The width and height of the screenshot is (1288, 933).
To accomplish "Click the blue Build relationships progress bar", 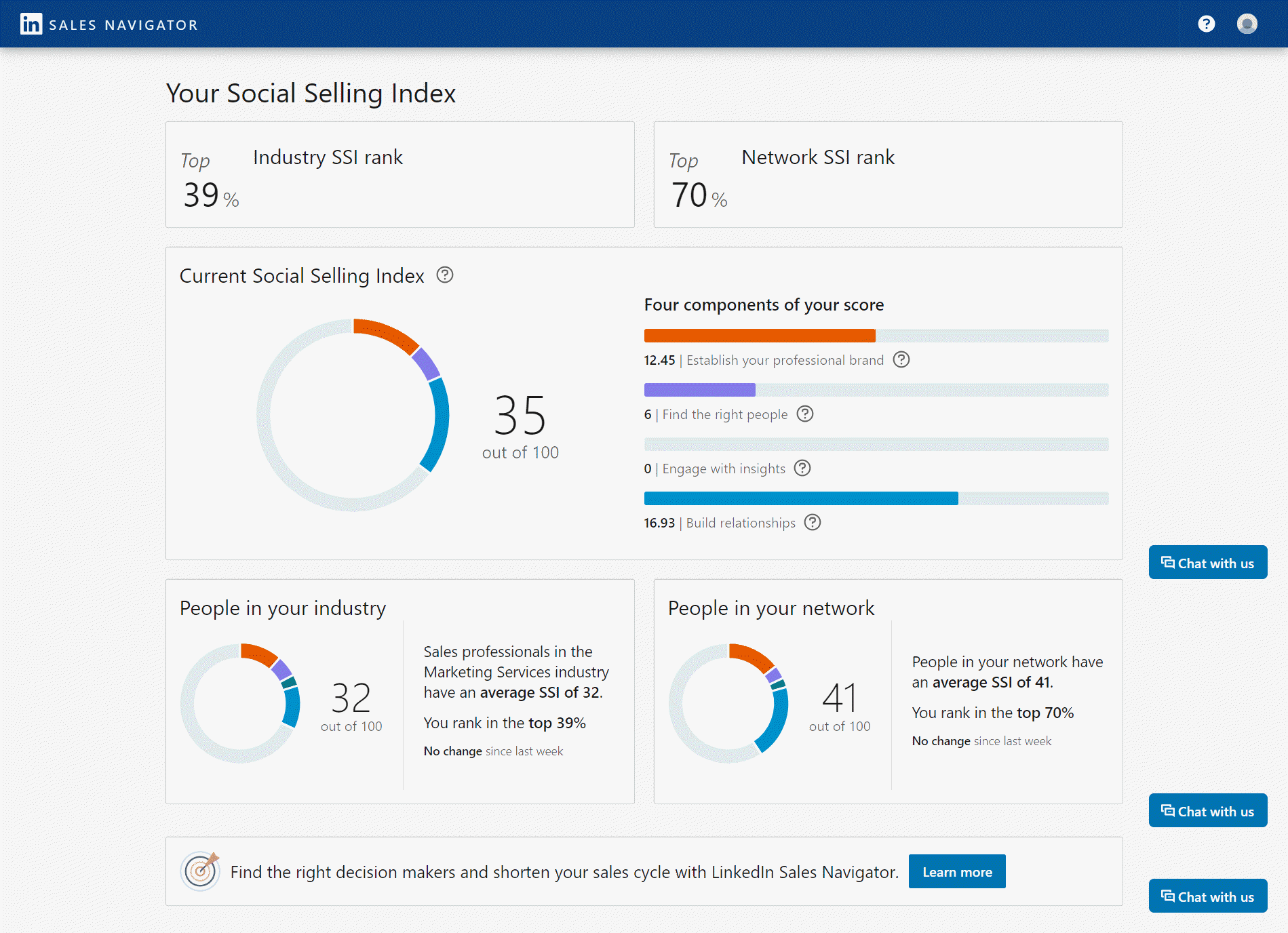I will coord(801,498).
